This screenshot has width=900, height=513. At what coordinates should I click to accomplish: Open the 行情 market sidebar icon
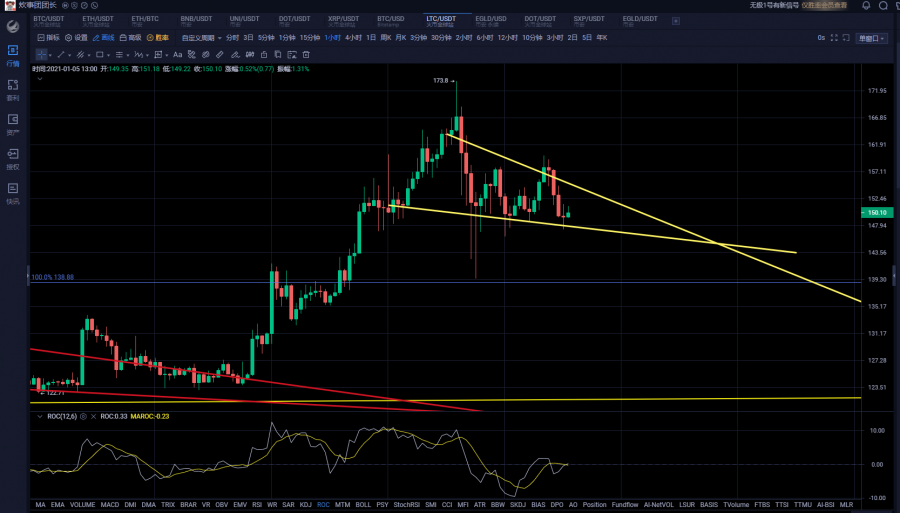pos(13,54)
